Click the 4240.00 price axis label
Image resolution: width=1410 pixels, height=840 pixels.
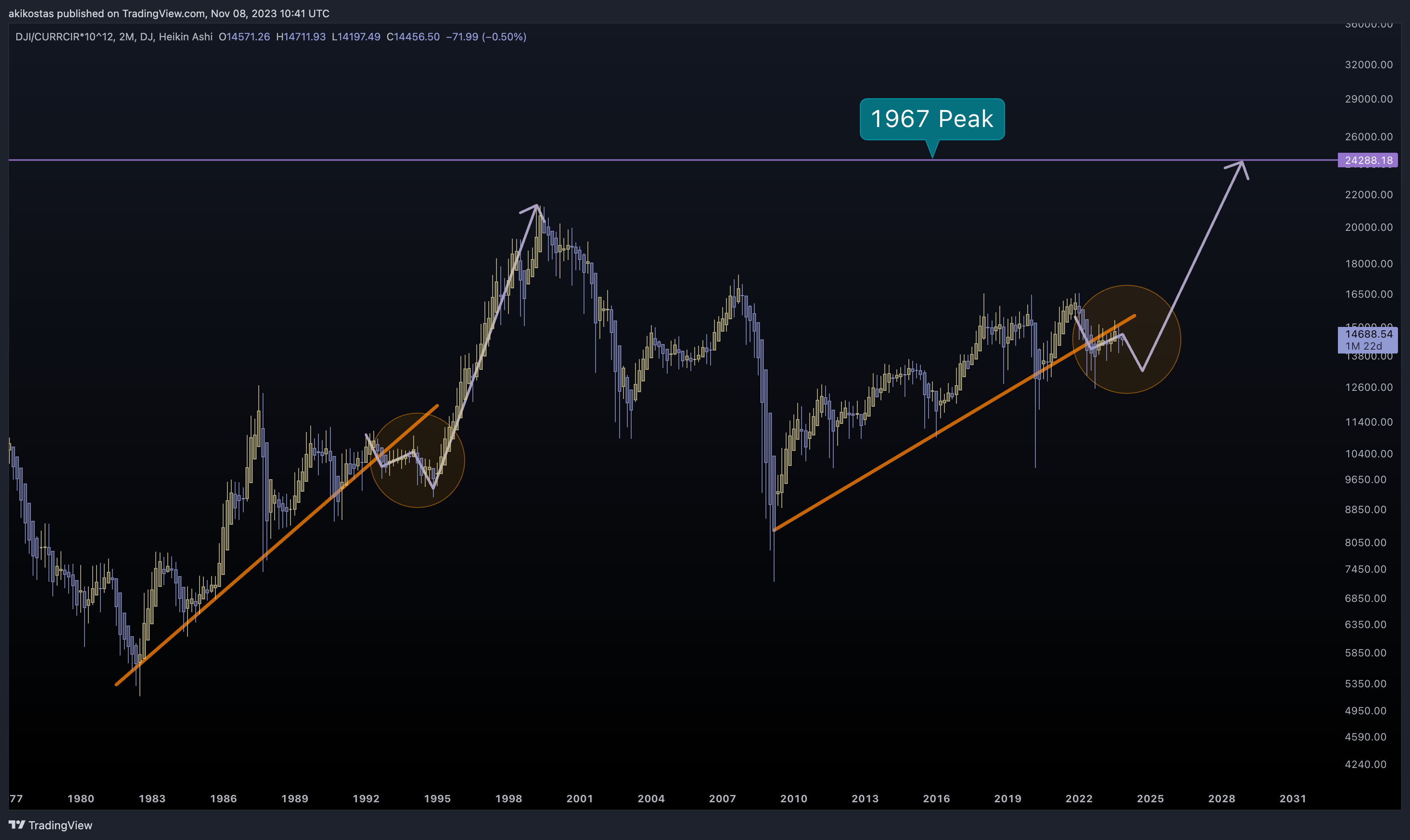tap(1366, 765)
